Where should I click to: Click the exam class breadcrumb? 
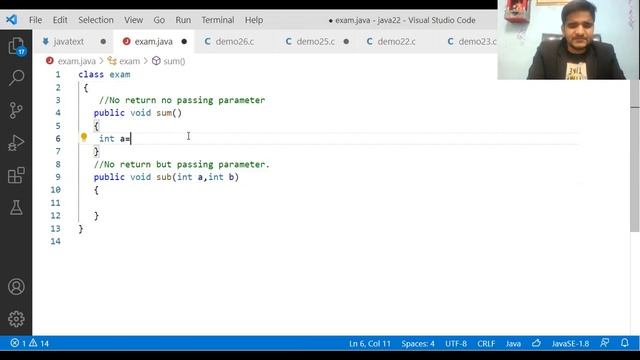(x=124, y=61)
